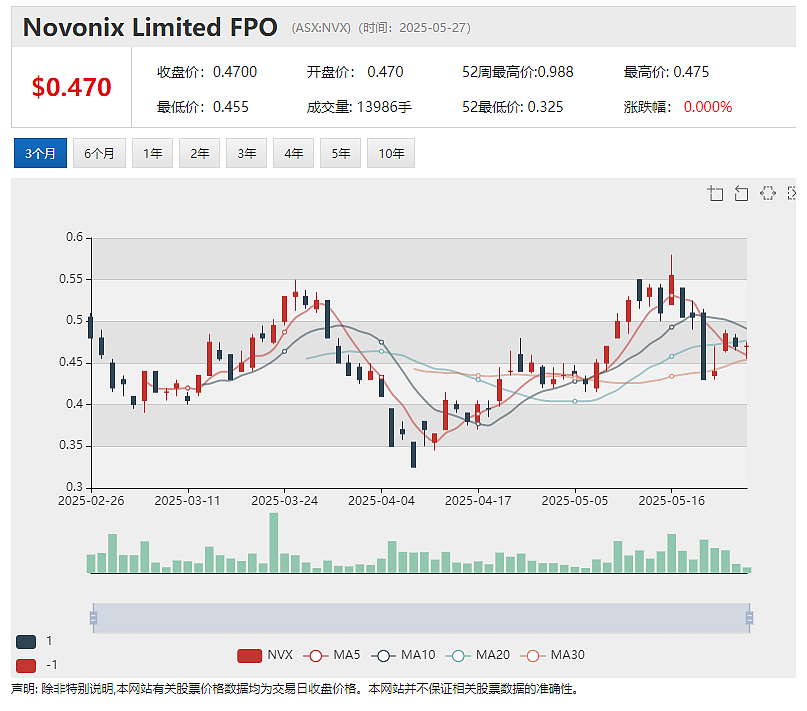Image resolution: width=807 pixels, height=711 pixels.
Task: Grab the right handle of zoom slider
Action: click(x=749, y=618)
